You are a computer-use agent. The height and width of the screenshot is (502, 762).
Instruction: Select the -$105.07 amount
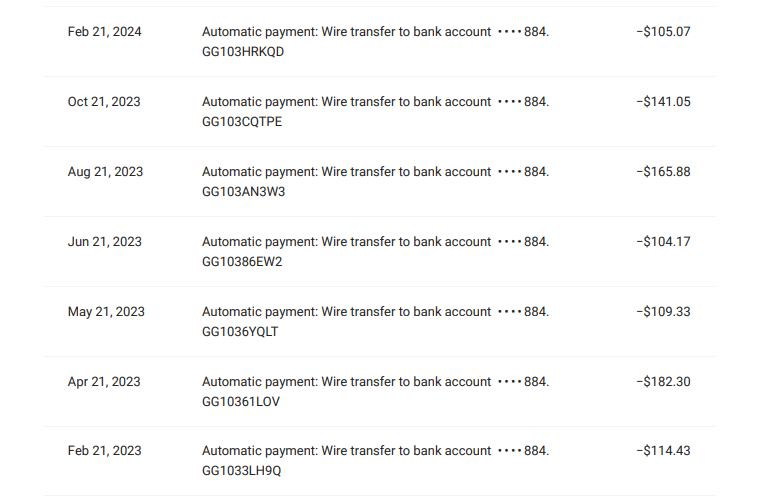[x=663, y=32]
